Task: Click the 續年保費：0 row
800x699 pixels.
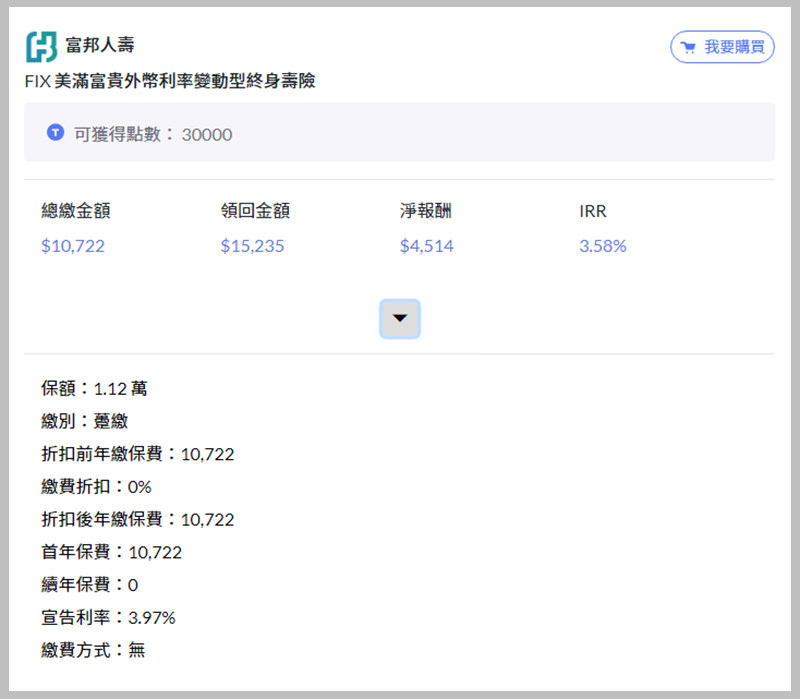Action: [x=89, y=585]
